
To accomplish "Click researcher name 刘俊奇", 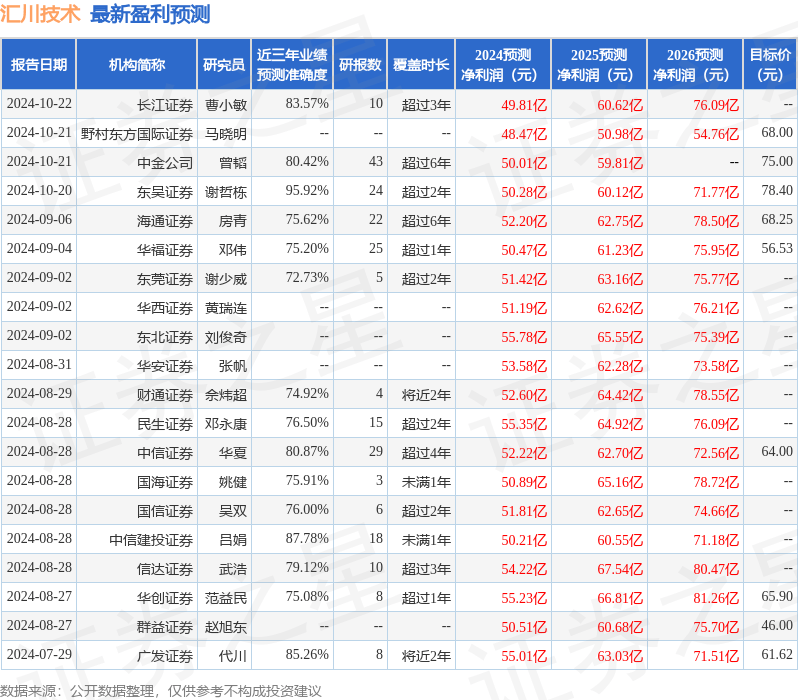I will [x=226, y=337].
